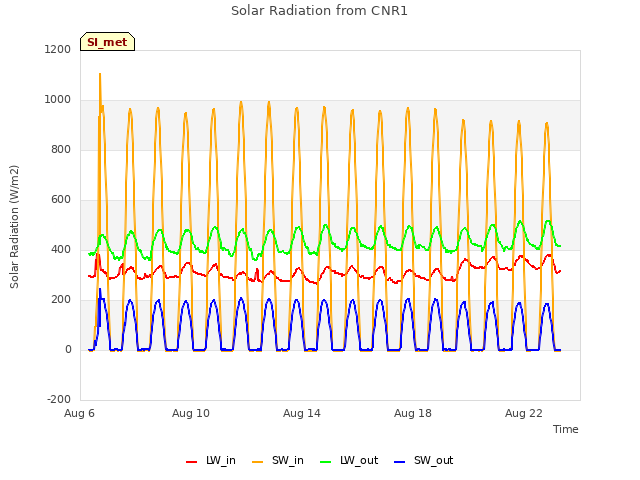Viewport: 640px width, 480px height.
Task: Click the '1000' y-axis tick label
Action: (x=58, y=100)
